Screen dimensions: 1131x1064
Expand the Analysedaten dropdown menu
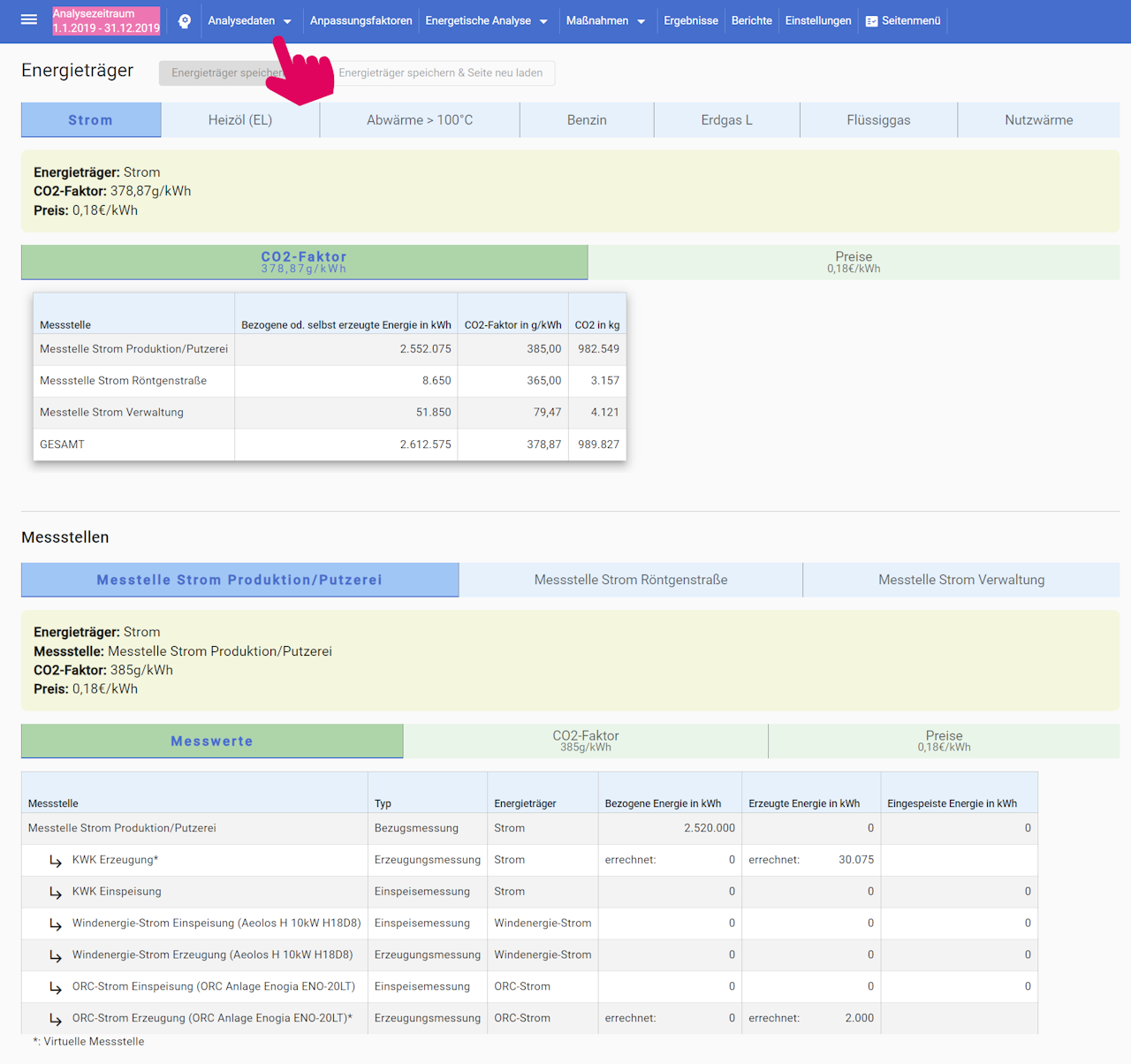pos(249,21)
